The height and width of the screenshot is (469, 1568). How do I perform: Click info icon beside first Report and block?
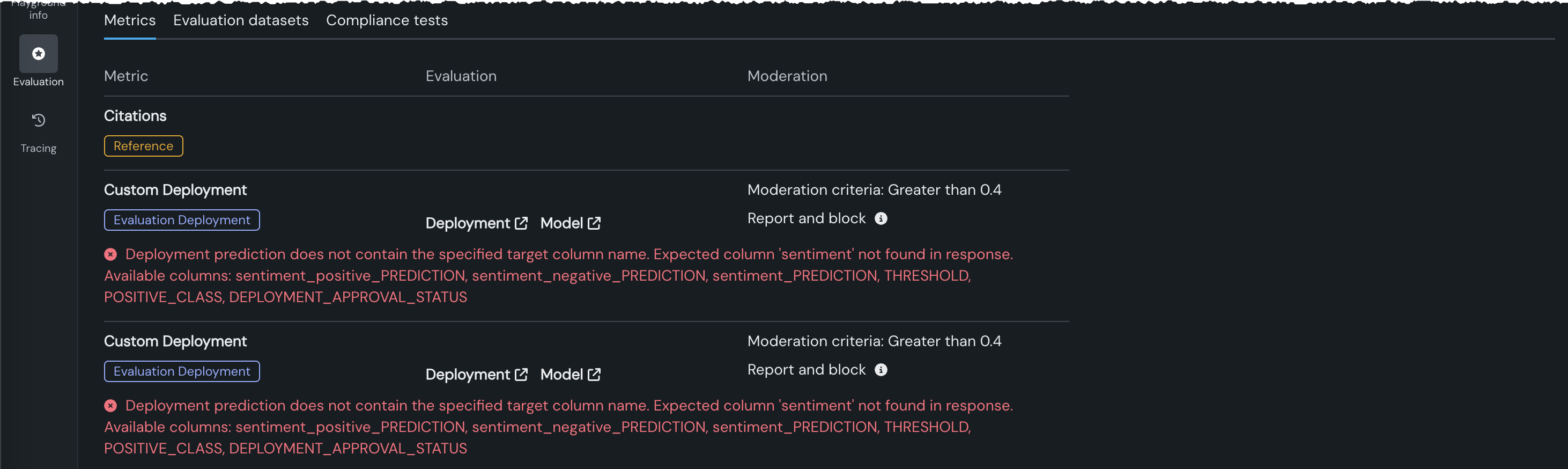(x=881, y=218)
